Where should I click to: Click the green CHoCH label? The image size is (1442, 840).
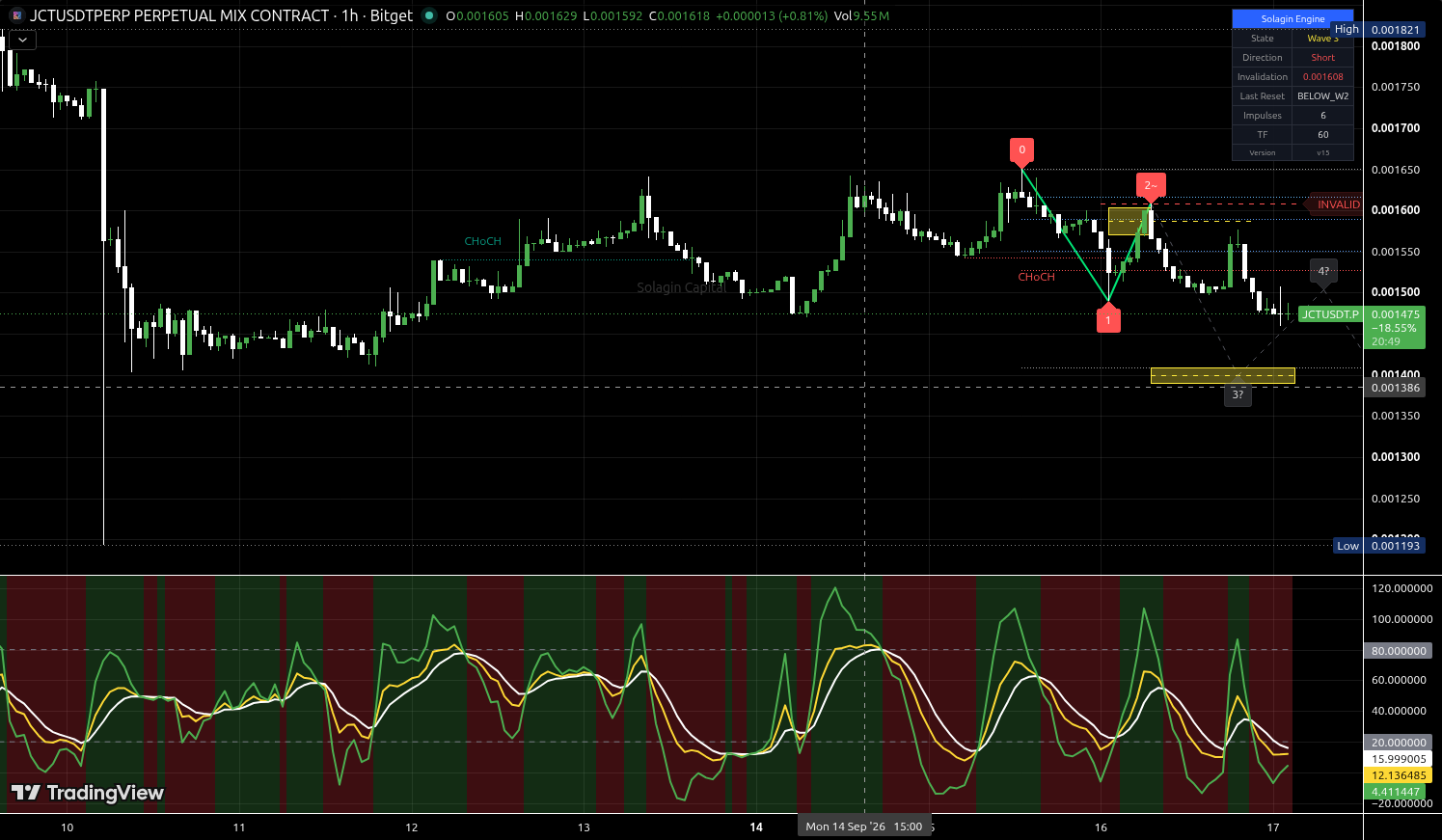click(x=482, y=241)
